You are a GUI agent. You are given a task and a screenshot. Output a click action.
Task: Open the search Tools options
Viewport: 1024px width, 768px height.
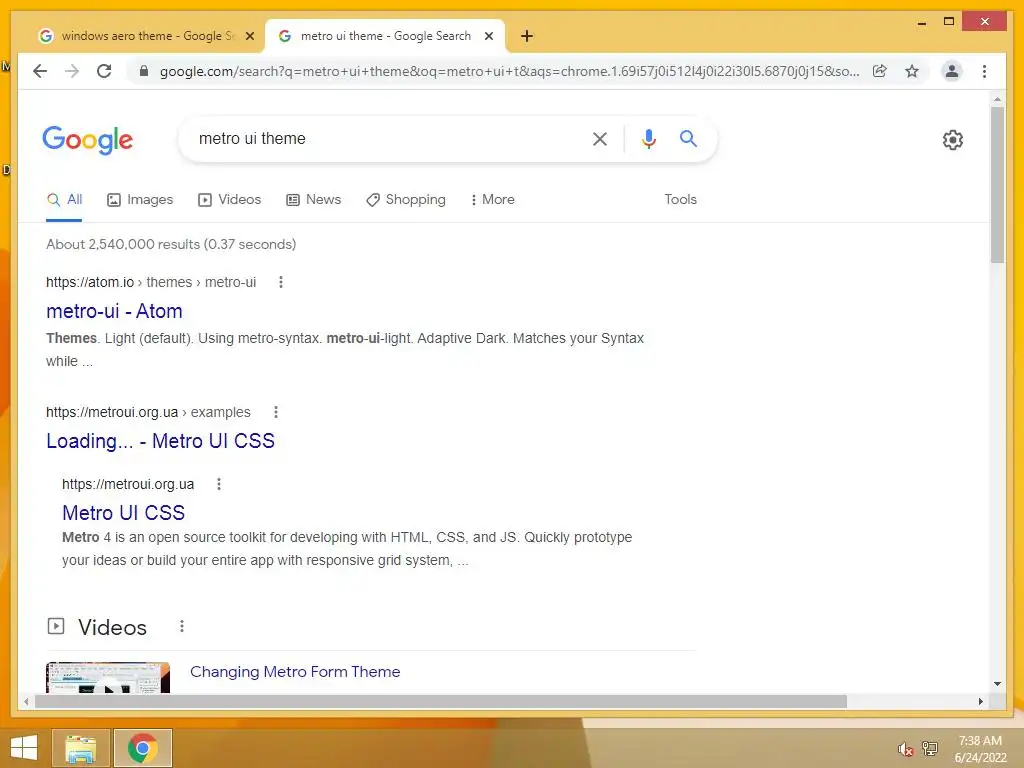(x=680, y=200)
